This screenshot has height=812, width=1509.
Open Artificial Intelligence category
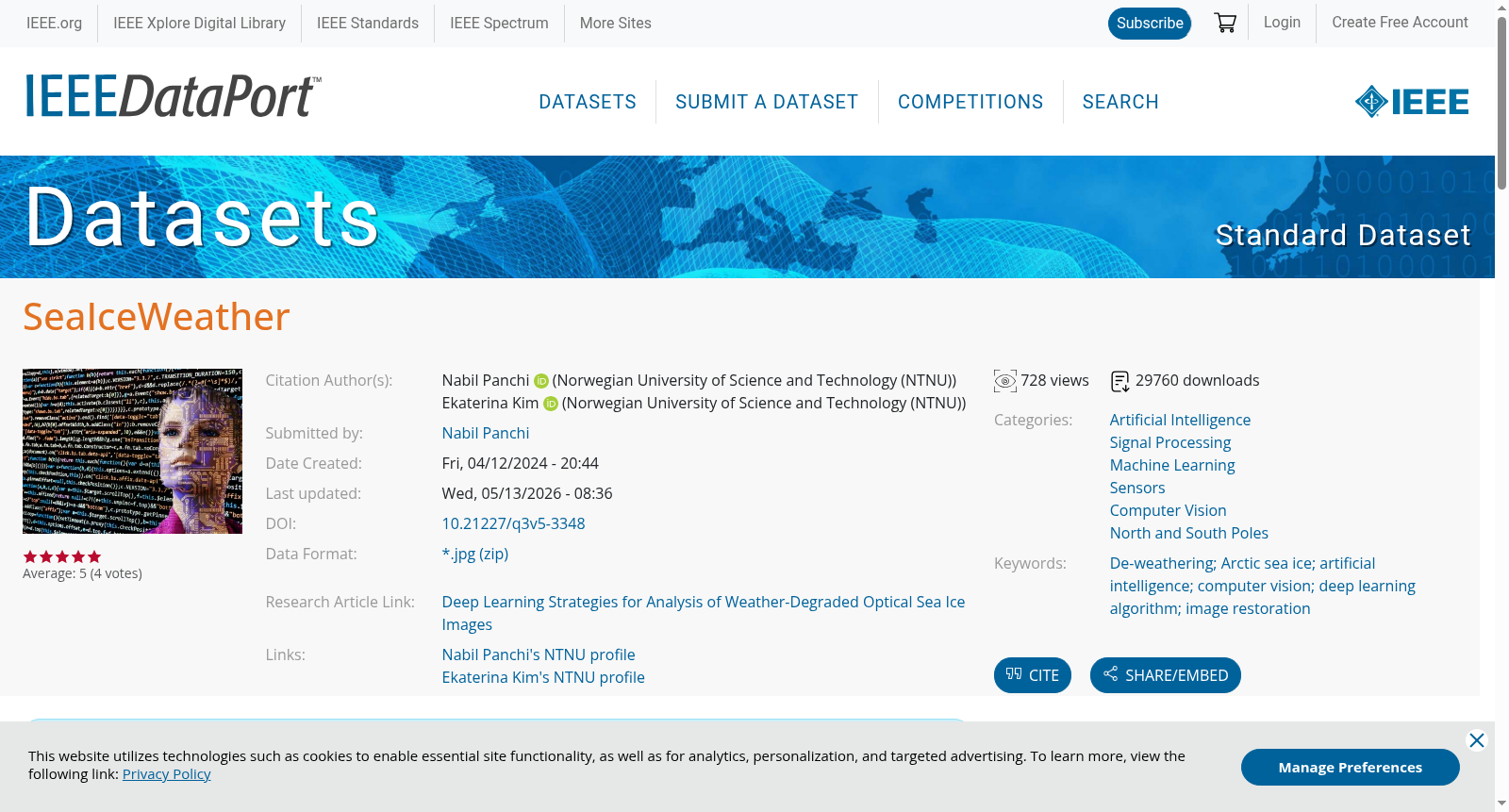pos(1180,420)
